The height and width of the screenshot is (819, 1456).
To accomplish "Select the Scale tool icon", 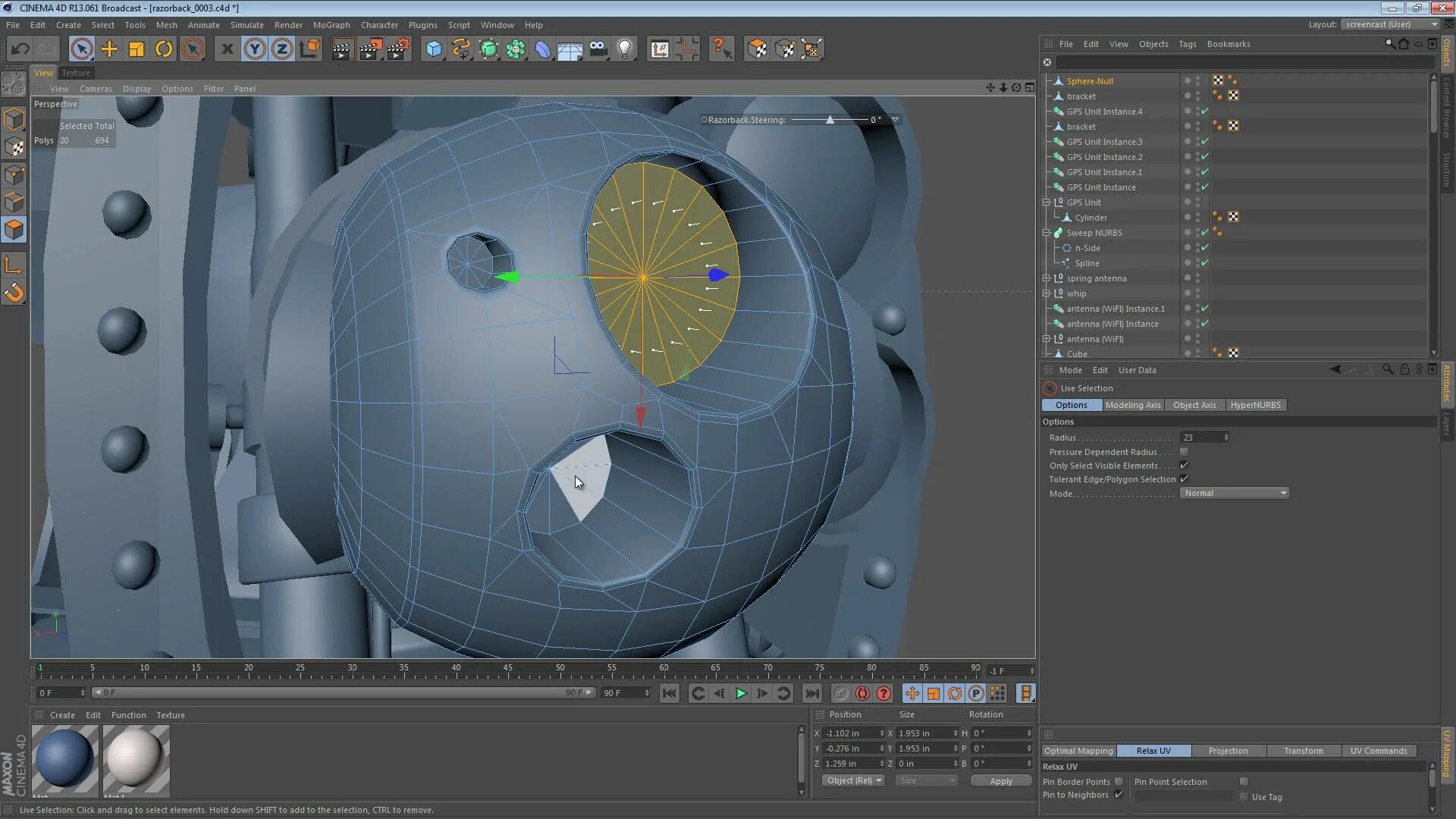I will coord(136,49).
